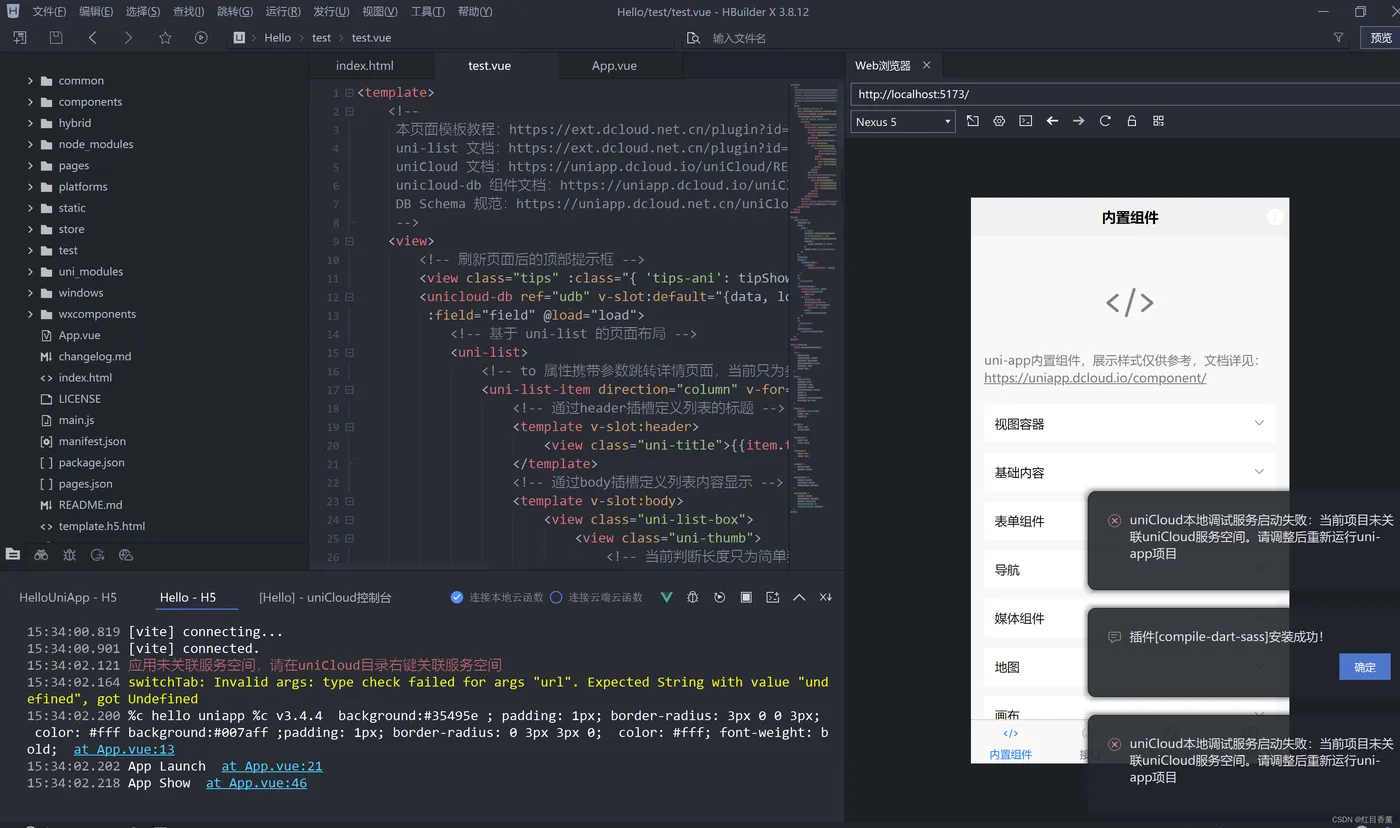This screenshot has height=828, width=1400.
Task: Click the filter funnel icon near 预览
Action: pos(1339,38)
